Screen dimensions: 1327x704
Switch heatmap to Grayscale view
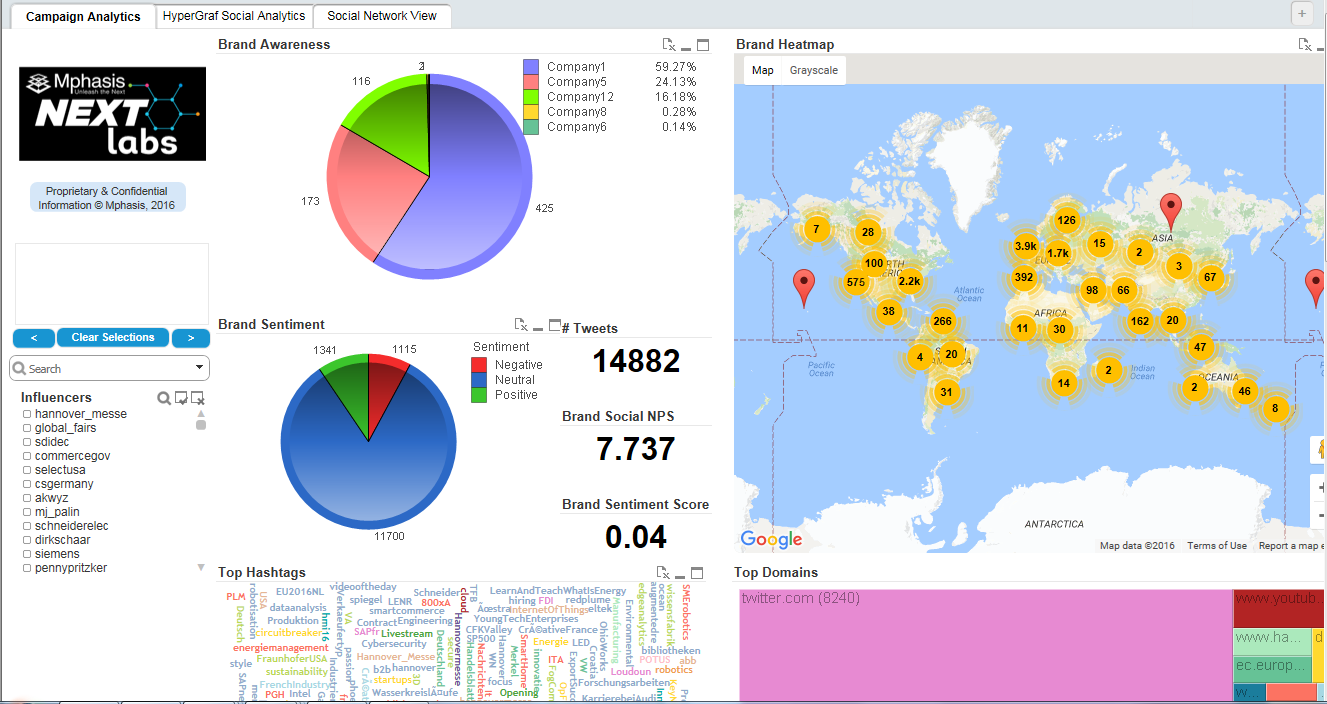[814, 70]
